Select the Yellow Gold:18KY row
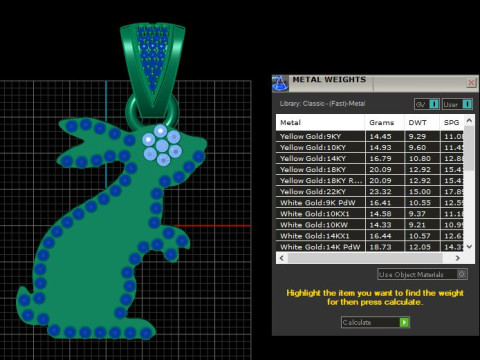Image resolution: width=480 pixels, height=360 pixels. tap(369, 169)
